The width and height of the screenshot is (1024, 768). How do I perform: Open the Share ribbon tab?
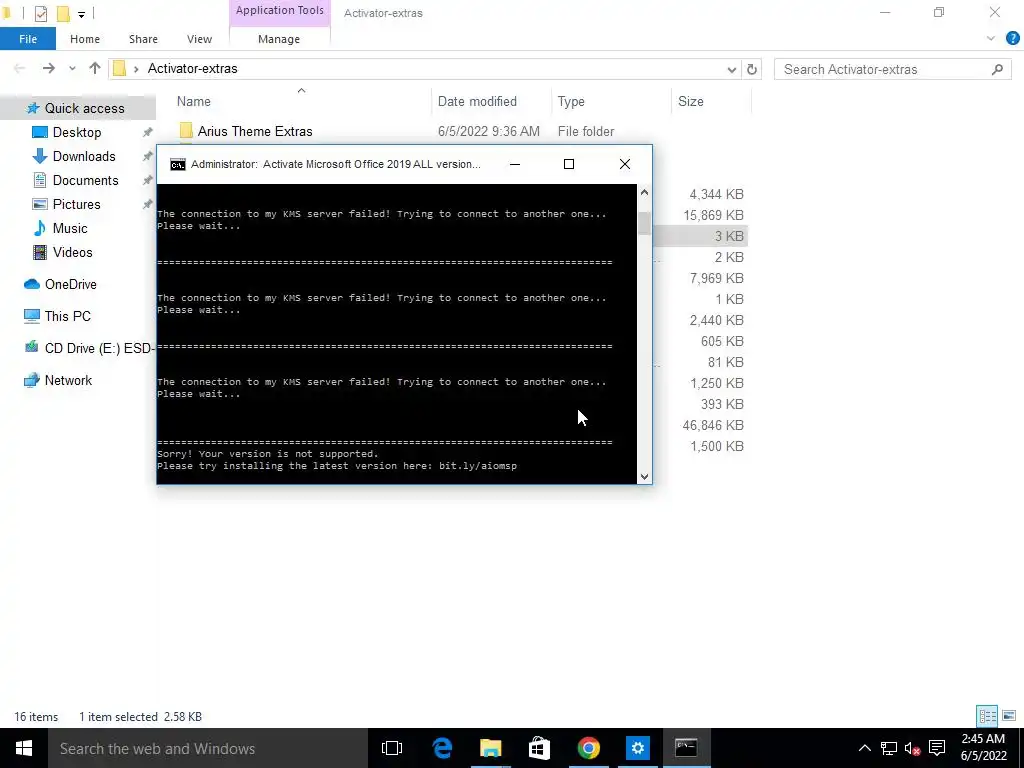click(143, 39)
